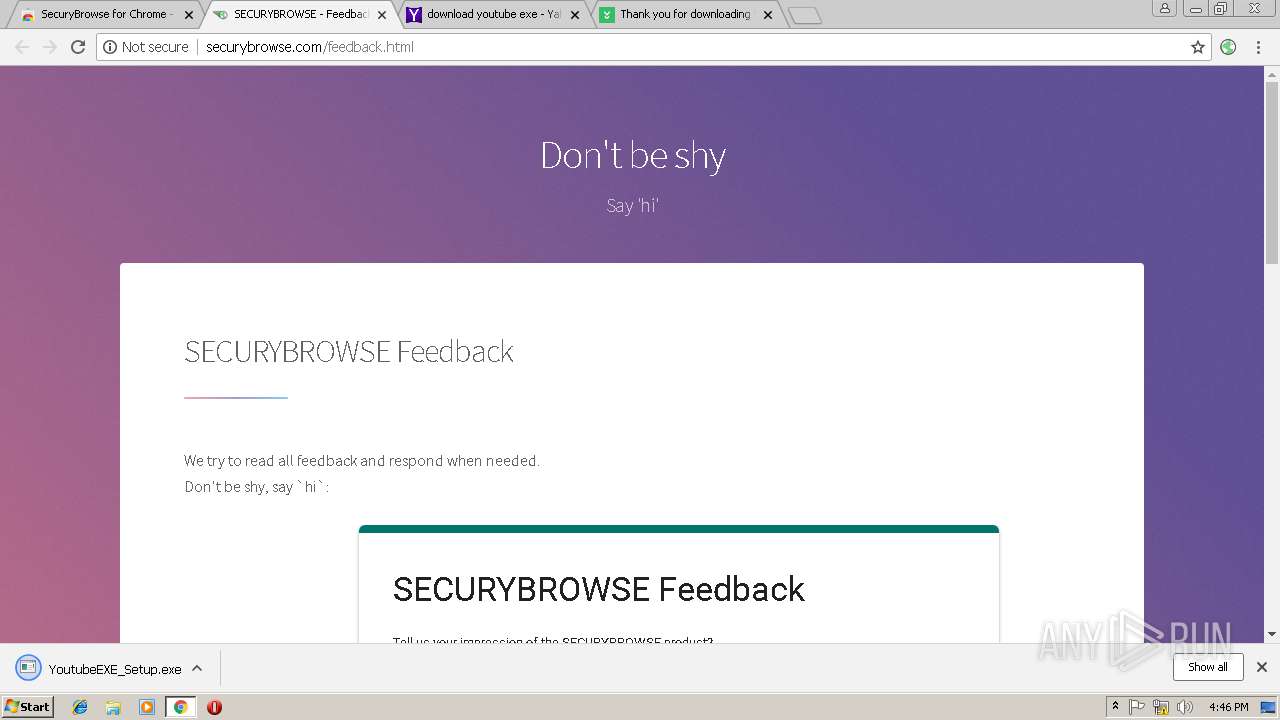
Task: Open the Windows Start menu
Action: click(27, 707)
